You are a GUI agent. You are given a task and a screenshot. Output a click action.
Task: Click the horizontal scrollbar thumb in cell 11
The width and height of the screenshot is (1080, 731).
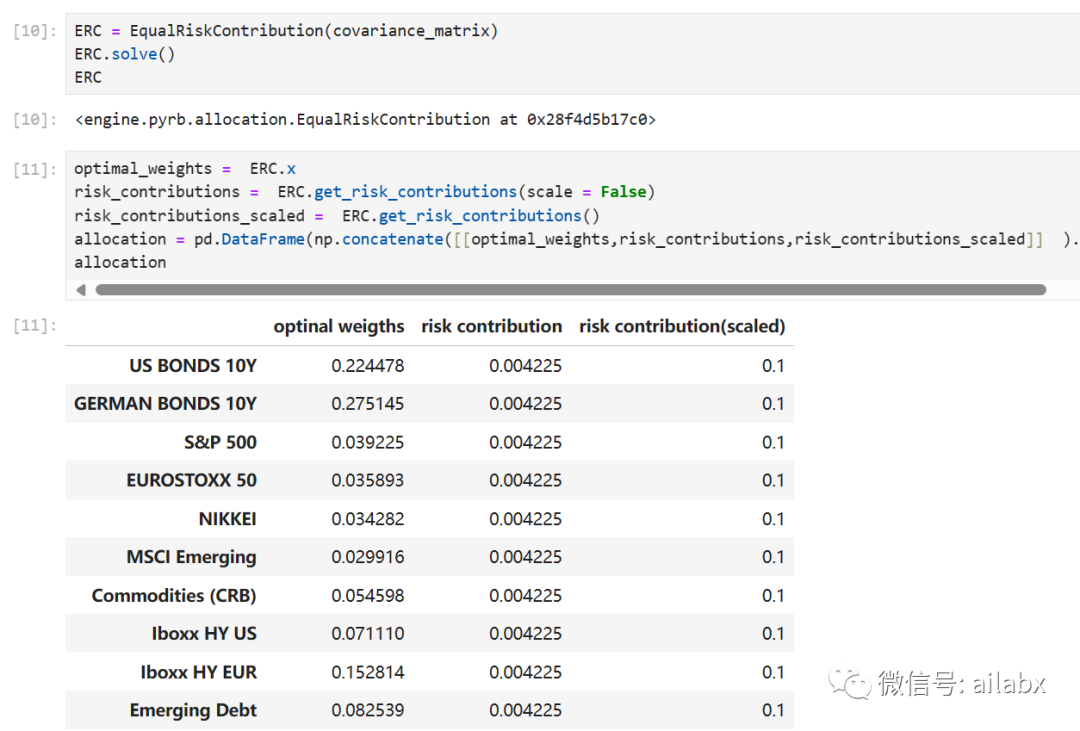pos(570,290)
